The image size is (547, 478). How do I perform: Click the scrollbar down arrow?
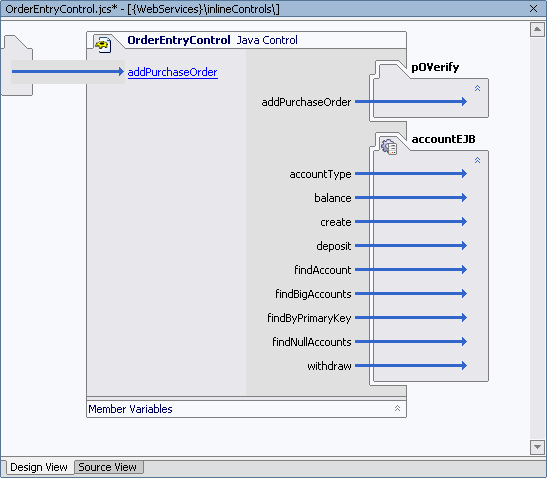[x=537, y=447]
